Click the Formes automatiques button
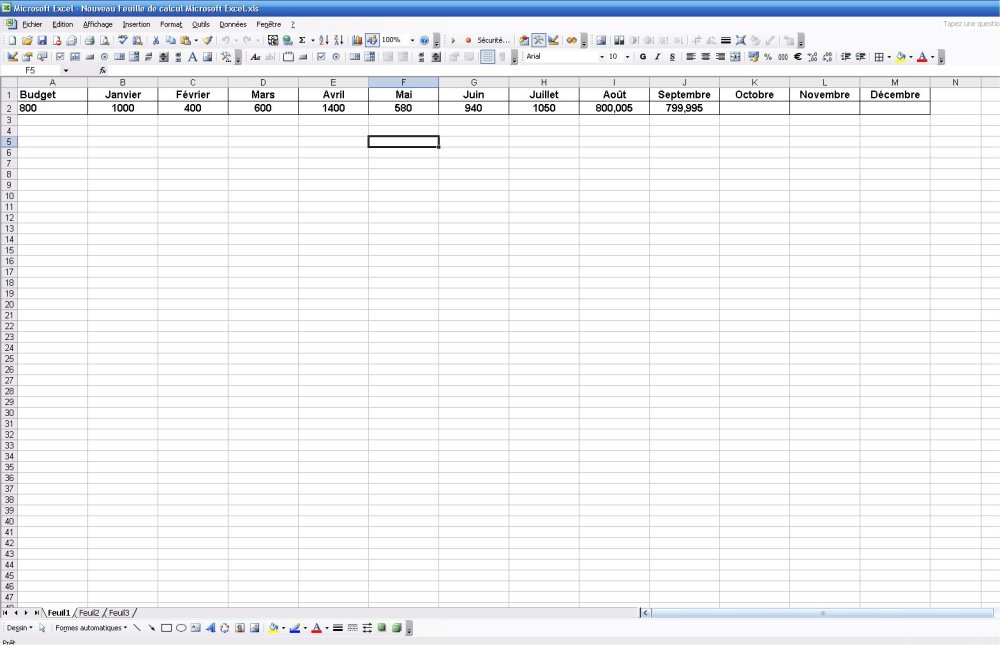 point(91,628)
